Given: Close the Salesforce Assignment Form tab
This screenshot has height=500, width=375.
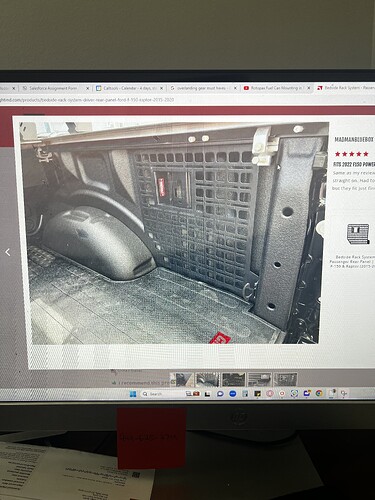Looking at the screenshot, I should click(88, 88).
